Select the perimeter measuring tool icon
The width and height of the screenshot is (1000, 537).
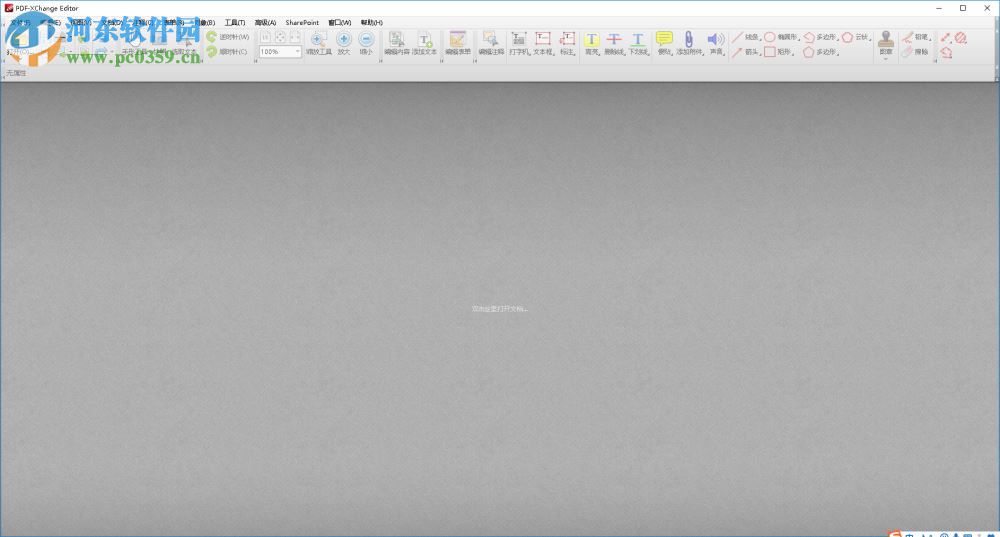946,52
